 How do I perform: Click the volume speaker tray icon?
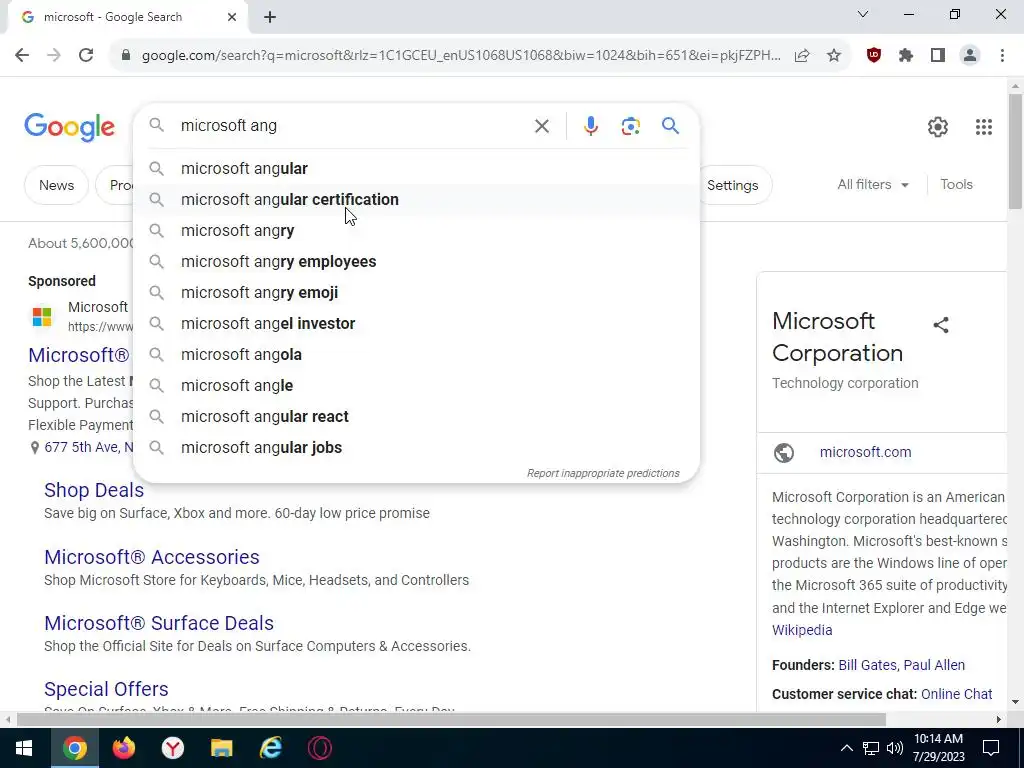(x=895, y=748)
